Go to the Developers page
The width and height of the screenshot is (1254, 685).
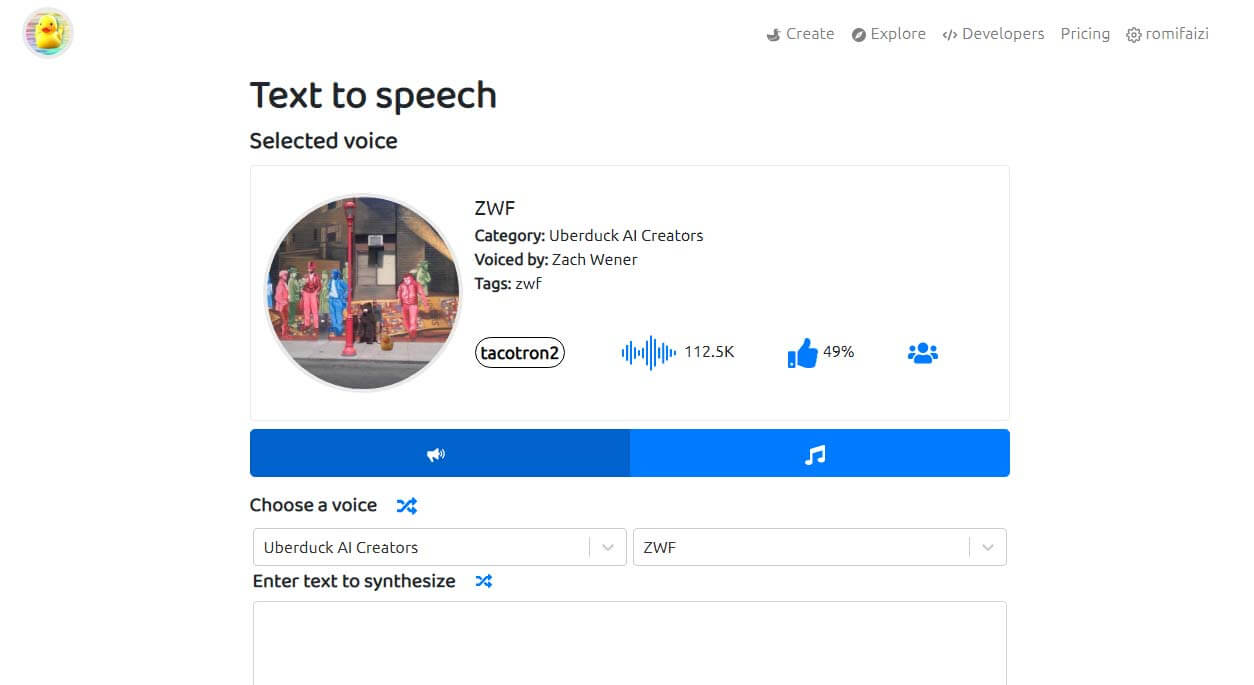pyautogui.click(x=993, y=34)
